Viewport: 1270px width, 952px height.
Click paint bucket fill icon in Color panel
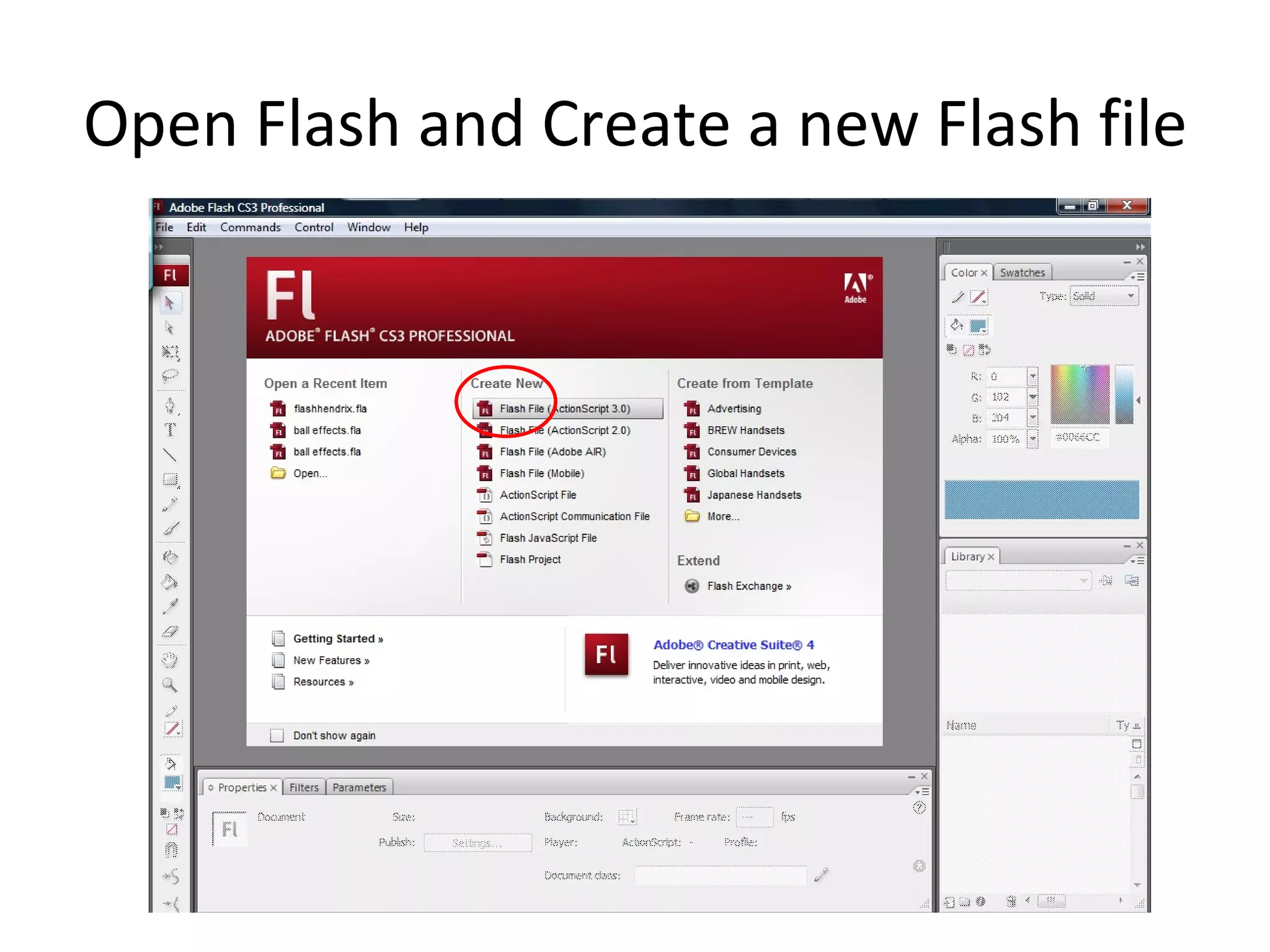pos(957,325)
